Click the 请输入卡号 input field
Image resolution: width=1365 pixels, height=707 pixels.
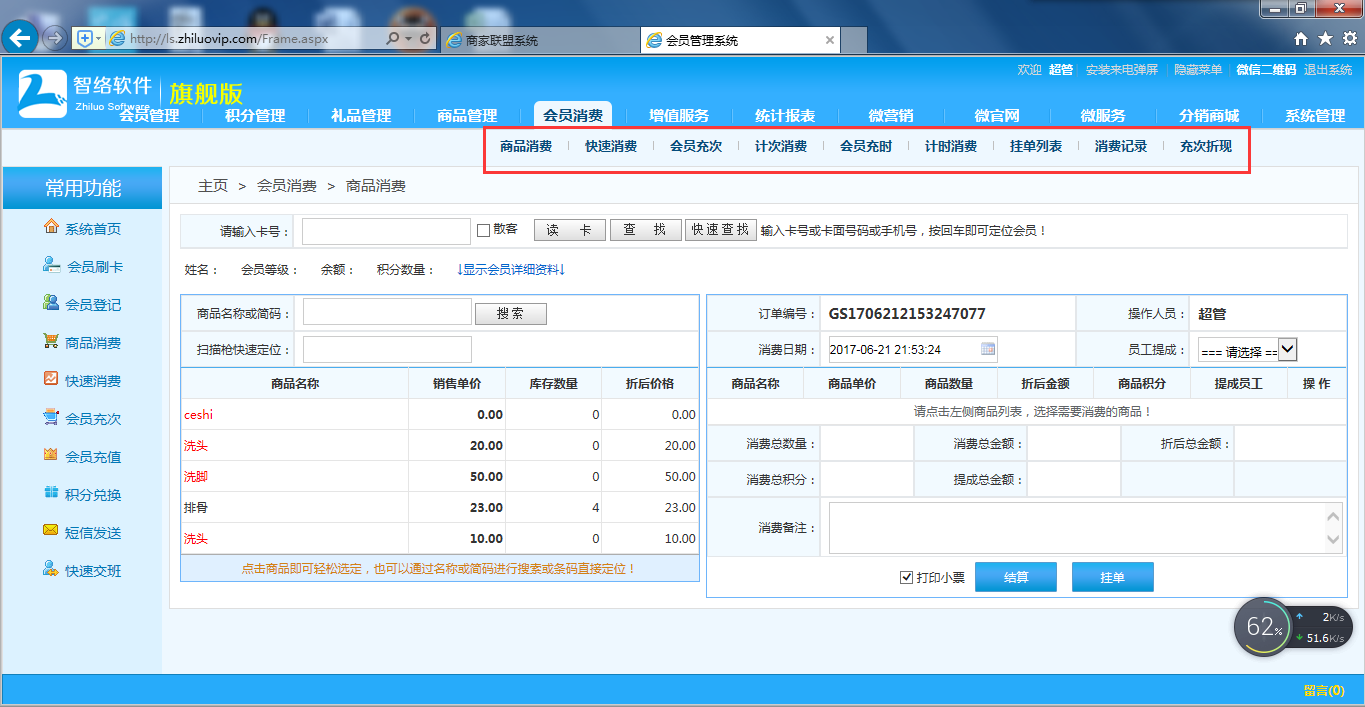click(x=386, y=231)
